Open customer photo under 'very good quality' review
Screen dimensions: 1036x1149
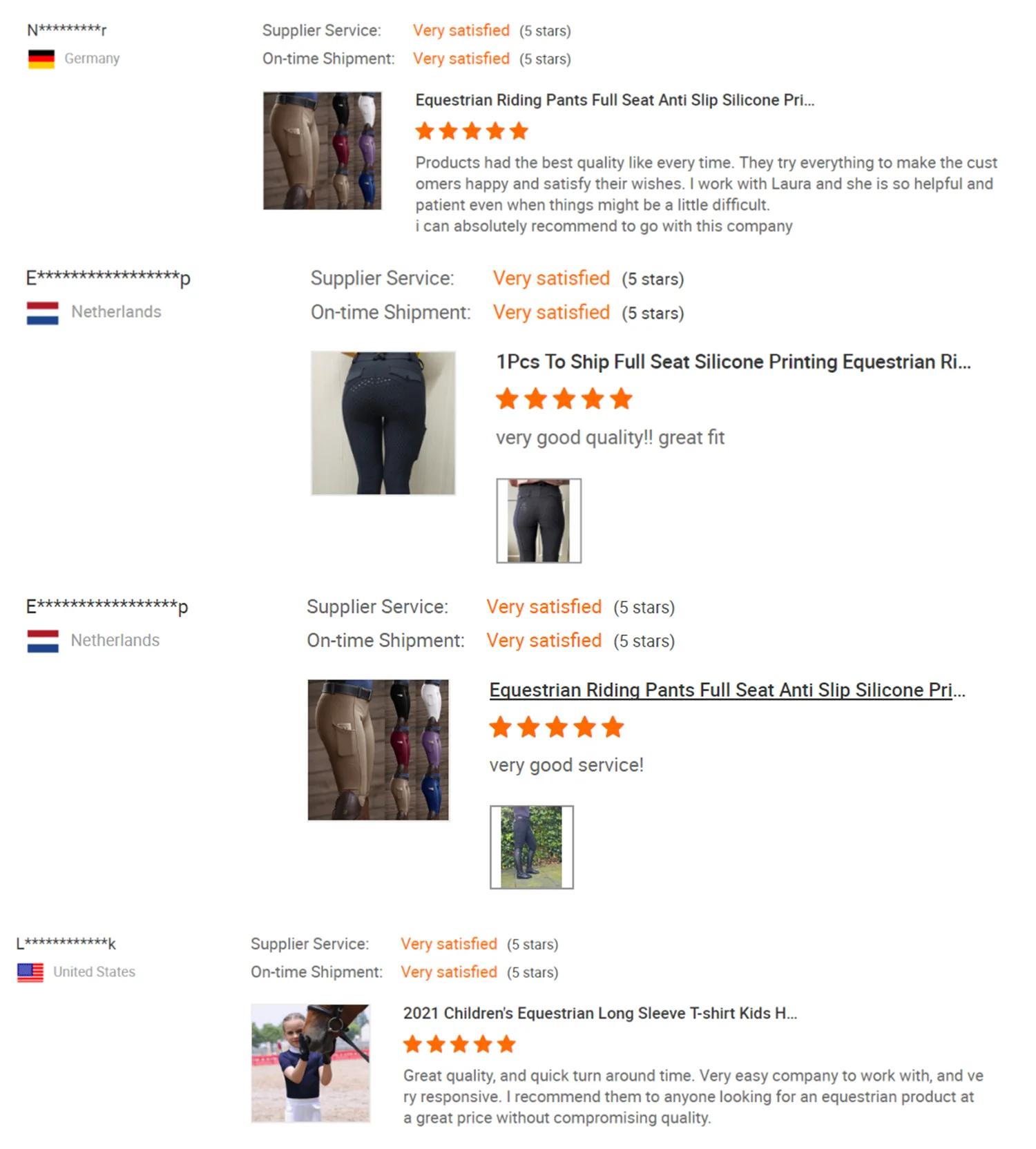pyautogui.click(x=539, y=521)
